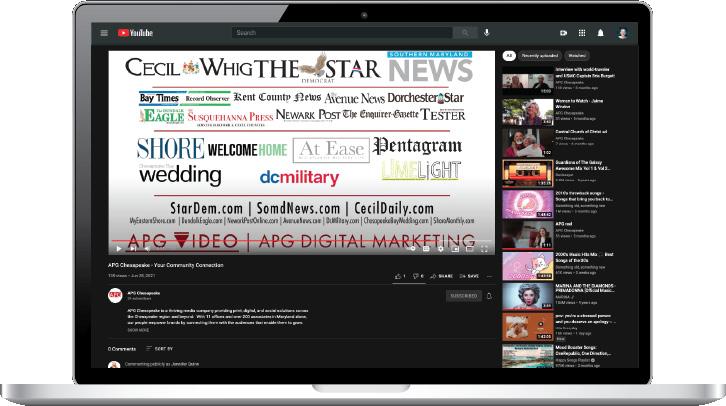Click the video title 'APG Chesapeake - Your Community Connection'
The width and height of the screenshot is (726, 406).
pos(166,265)
